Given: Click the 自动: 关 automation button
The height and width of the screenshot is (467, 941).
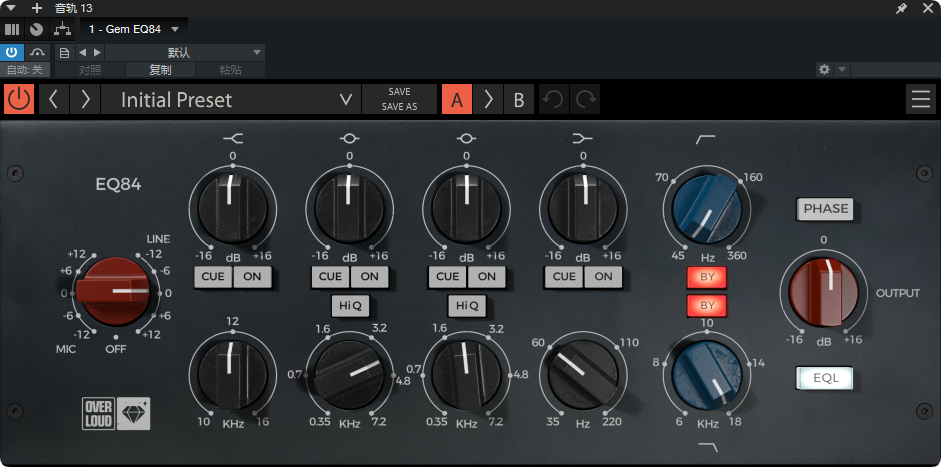Looking at the screenshot, I should click(25, 70).
